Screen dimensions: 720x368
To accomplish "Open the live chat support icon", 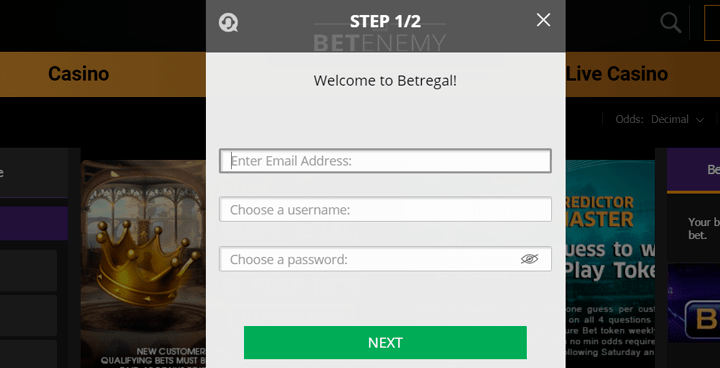I will [x=228, y=22].
